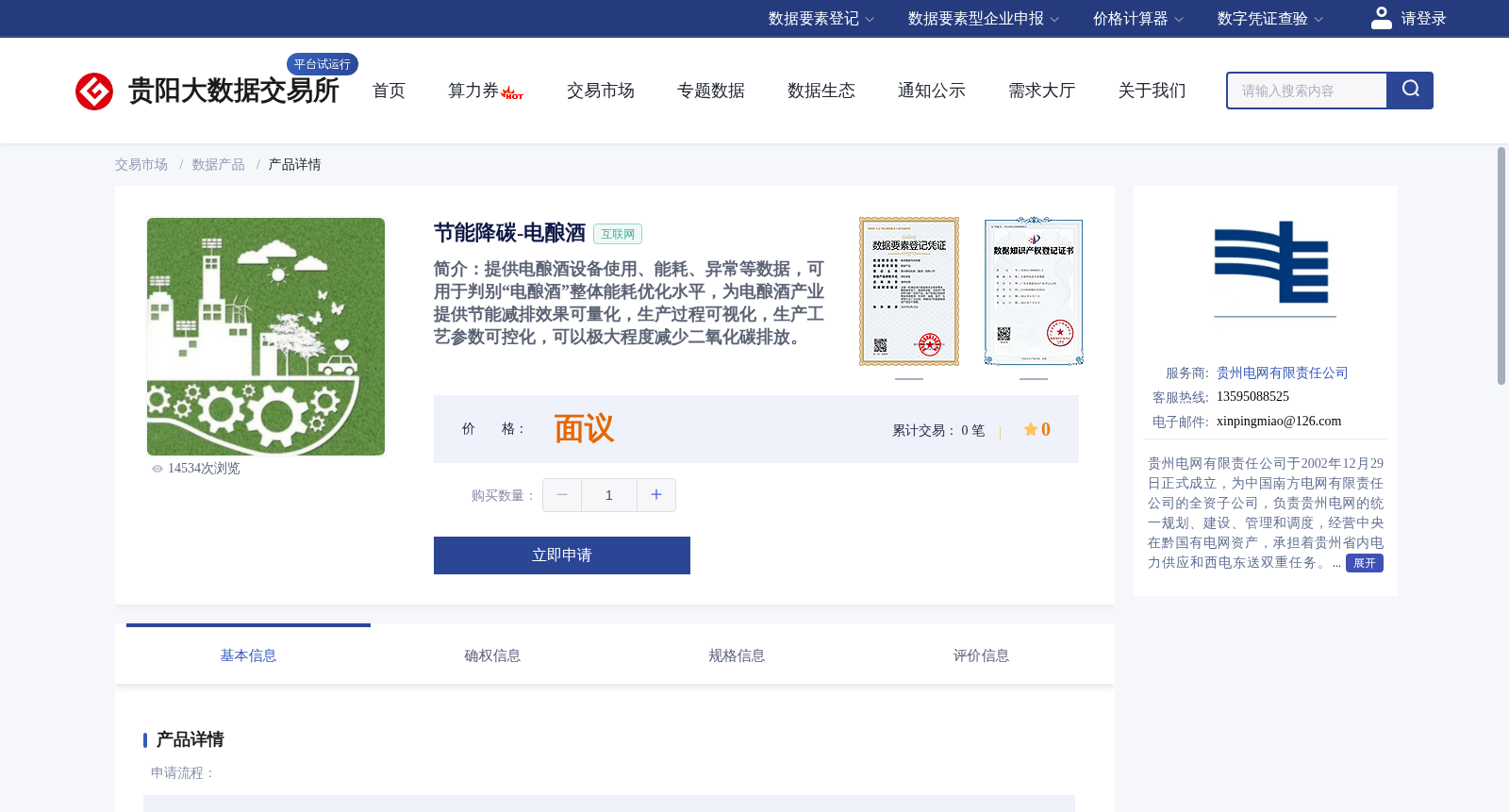The height and width of the screenshot is (812, 1509).
Task: Click the Guizhou Power Grid company logo
Action: coord(1274,268)
